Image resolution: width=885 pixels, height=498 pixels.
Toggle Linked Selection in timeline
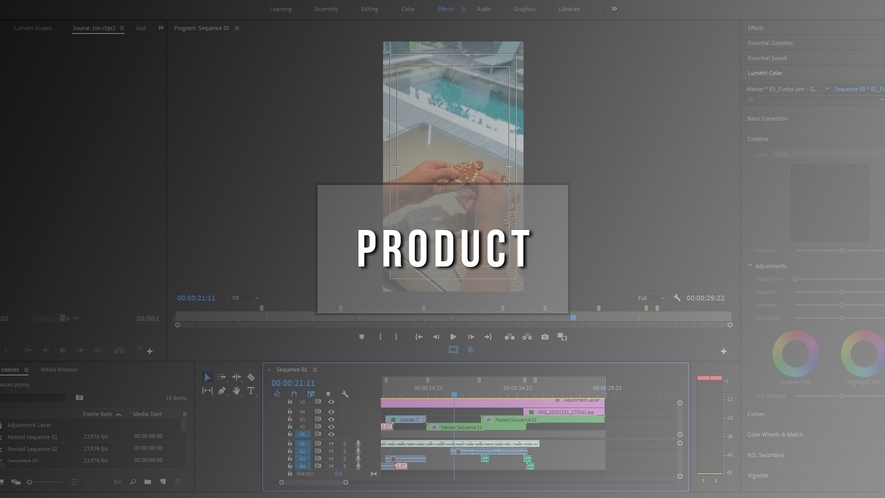point(310,394)
